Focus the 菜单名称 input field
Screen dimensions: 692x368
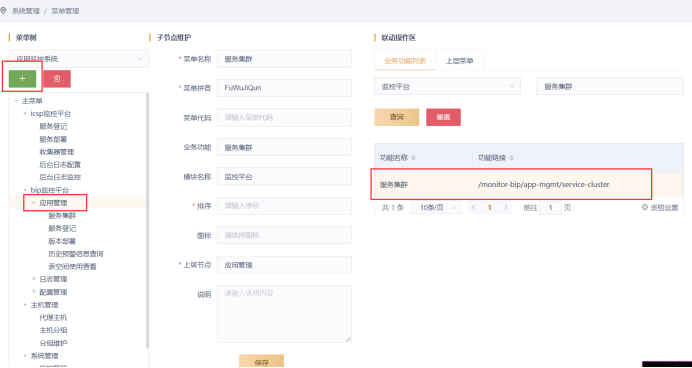pos(284,59)
